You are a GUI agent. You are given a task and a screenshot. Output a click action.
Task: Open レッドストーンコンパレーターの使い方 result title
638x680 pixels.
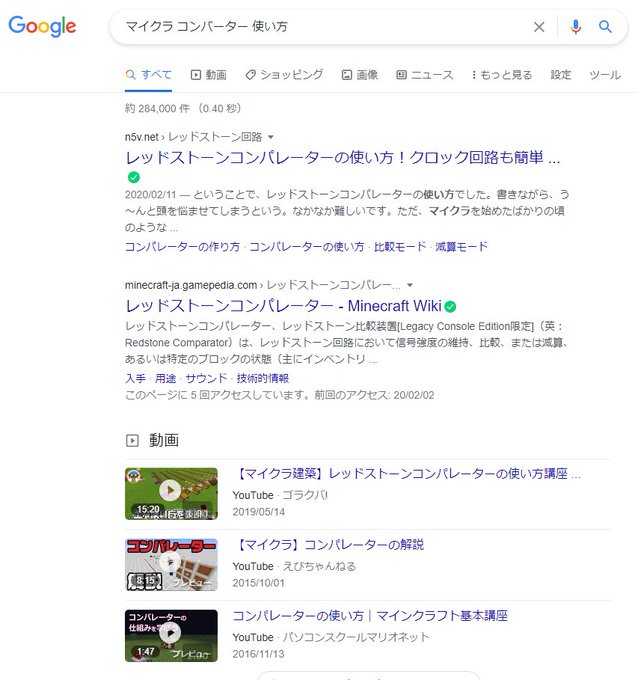click(343, 157)
